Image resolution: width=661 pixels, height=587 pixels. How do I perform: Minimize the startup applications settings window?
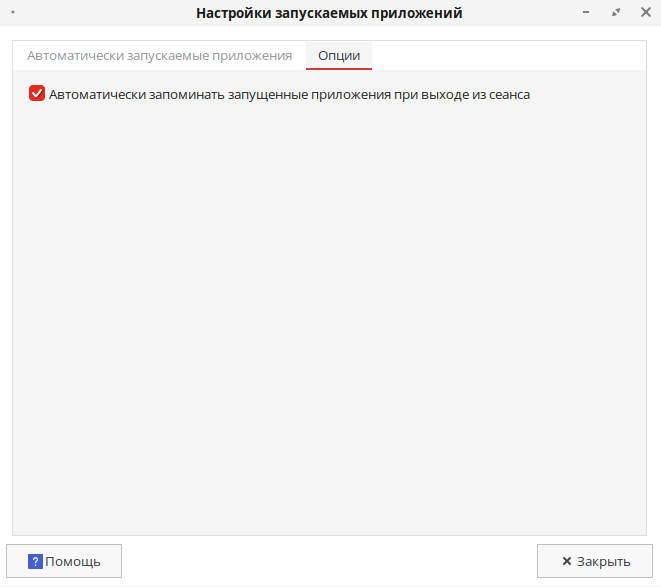585,13
